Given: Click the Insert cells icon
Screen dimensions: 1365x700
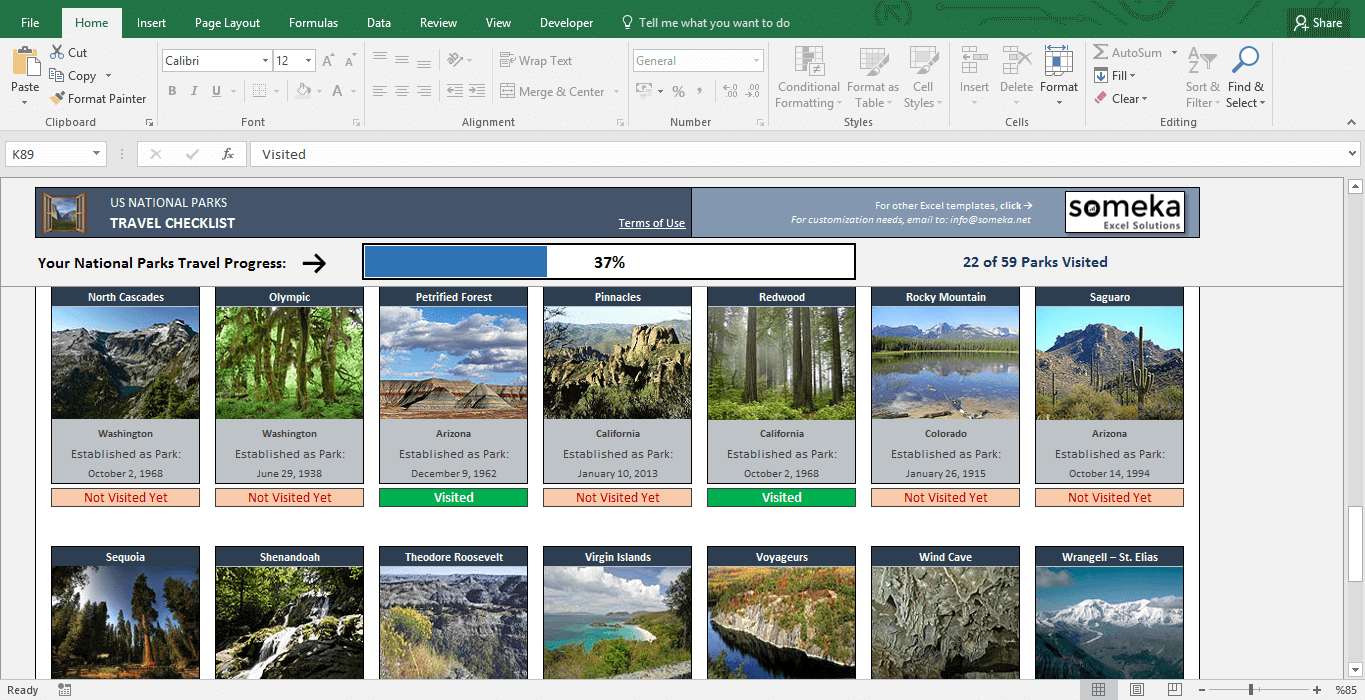Looking at the screenshot, I should 974,61.
